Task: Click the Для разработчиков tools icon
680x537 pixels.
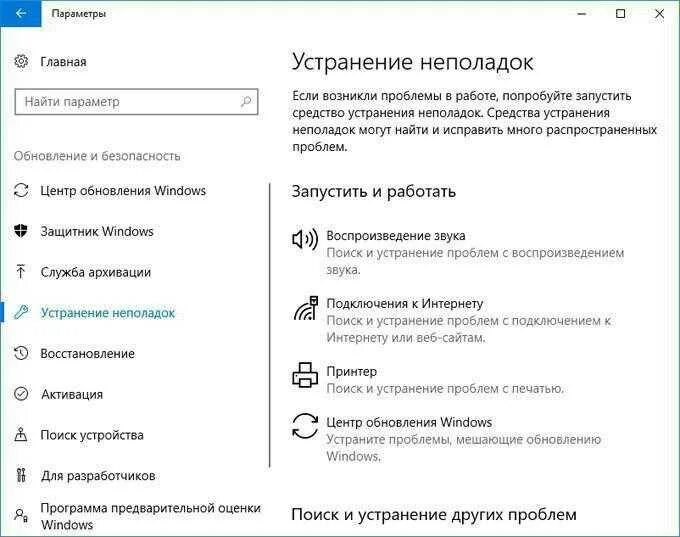Action: point(21,475)
